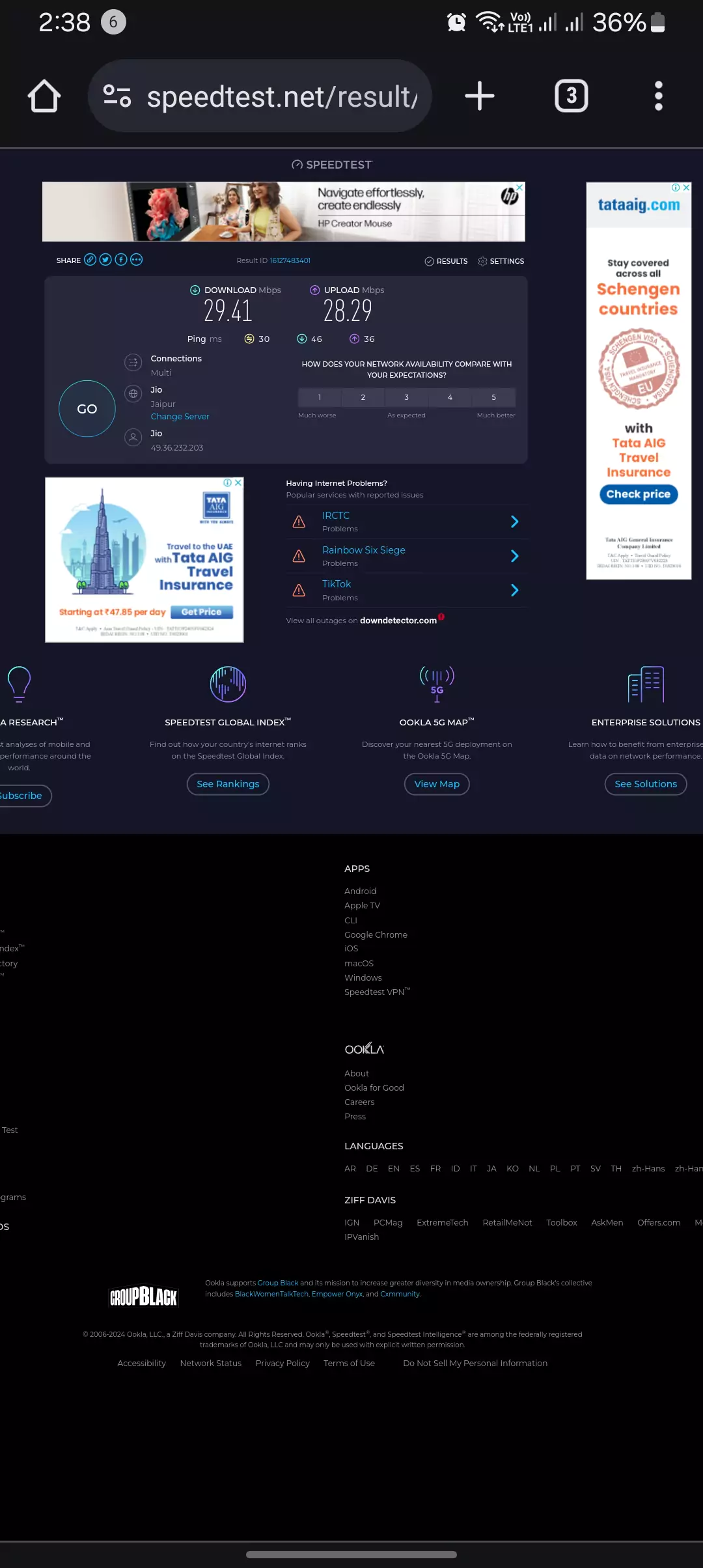This screenshot has height=1568, width=703.
Task: Rate network availability 5 Much better
Action: pyautogui.click(x=493, y=397)
